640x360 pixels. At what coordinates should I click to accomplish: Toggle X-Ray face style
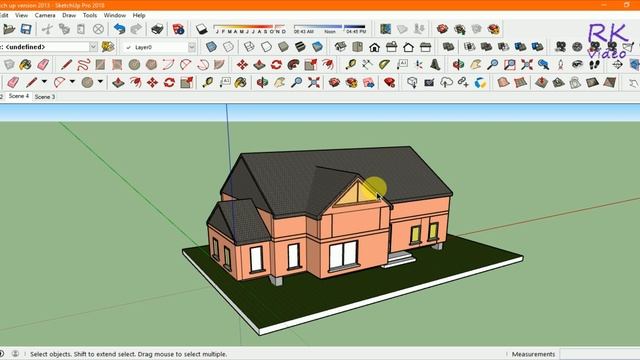click(211, 47)
